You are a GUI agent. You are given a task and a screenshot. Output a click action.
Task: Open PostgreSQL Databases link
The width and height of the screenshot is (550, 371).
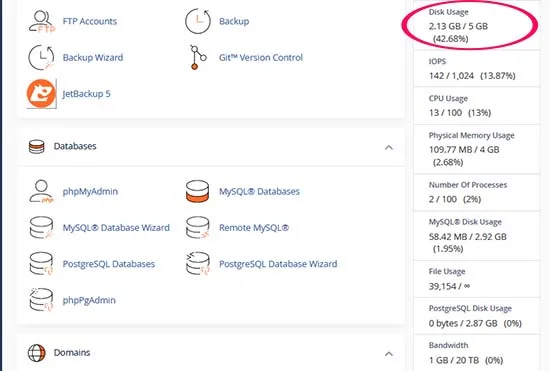pos(109,264)
